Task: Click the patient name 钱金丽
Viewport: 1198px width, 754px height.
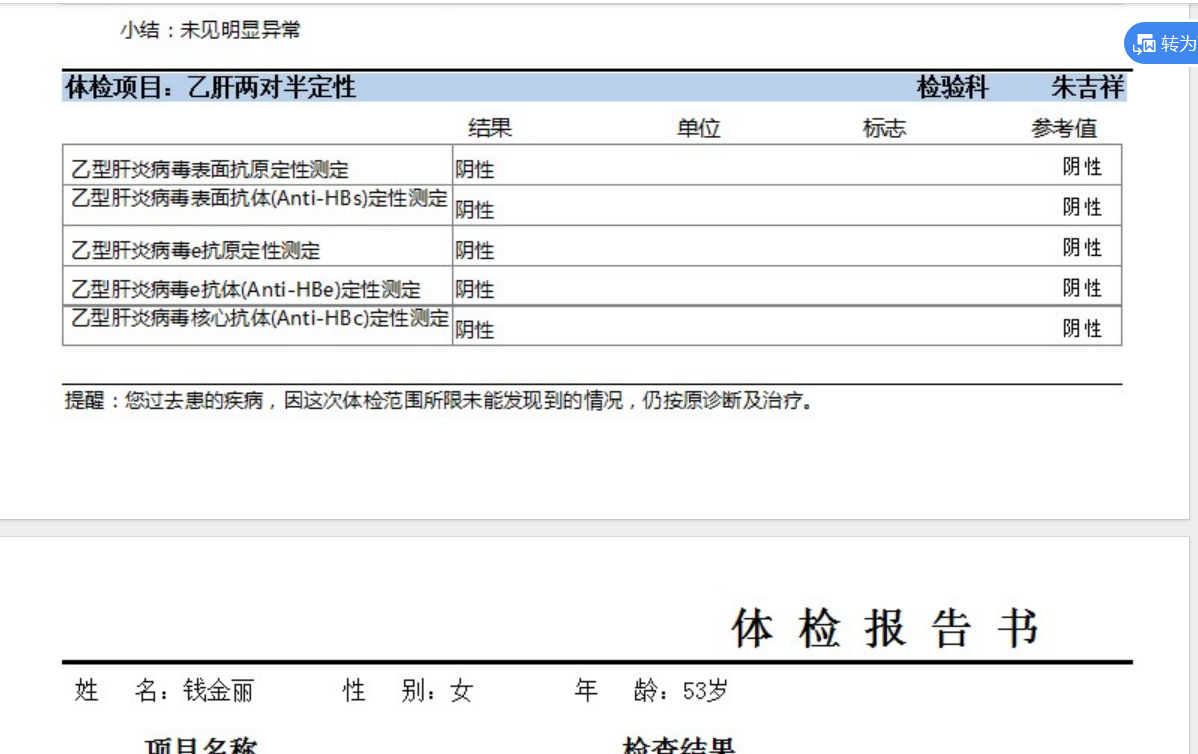Action: 218,691
